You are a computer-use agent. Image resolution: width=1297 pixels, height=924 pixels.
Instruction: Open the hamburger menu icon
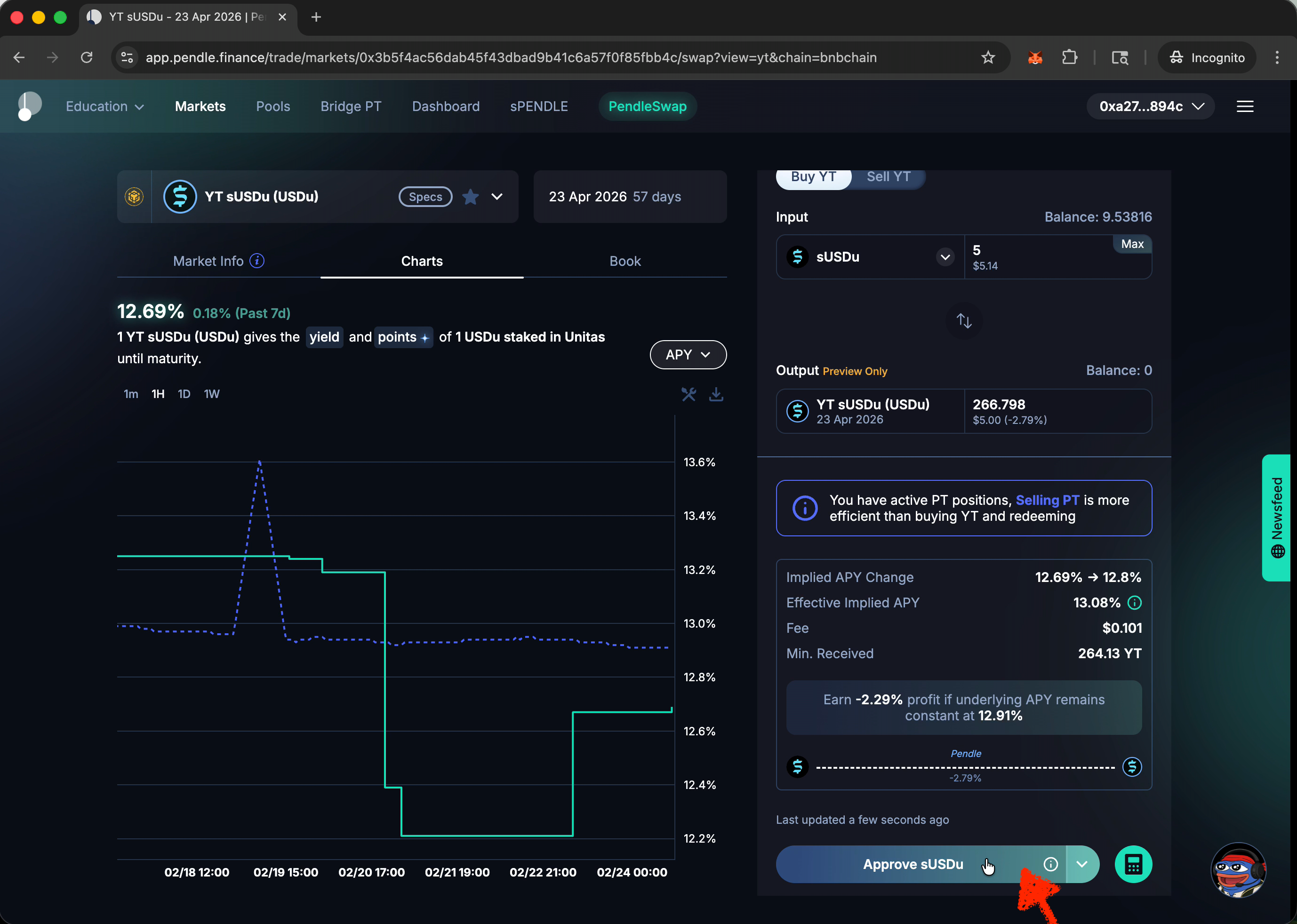pyautogui.click(x=1245, y=106)
